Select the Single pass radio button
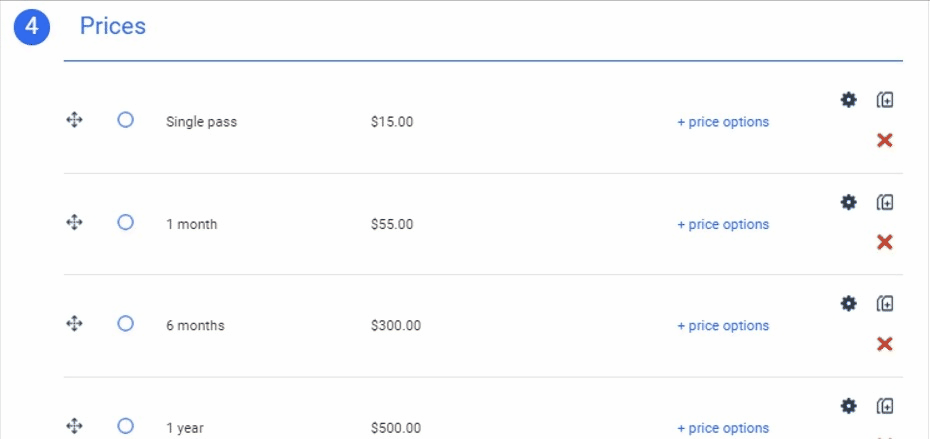 (x=125, y=120)
